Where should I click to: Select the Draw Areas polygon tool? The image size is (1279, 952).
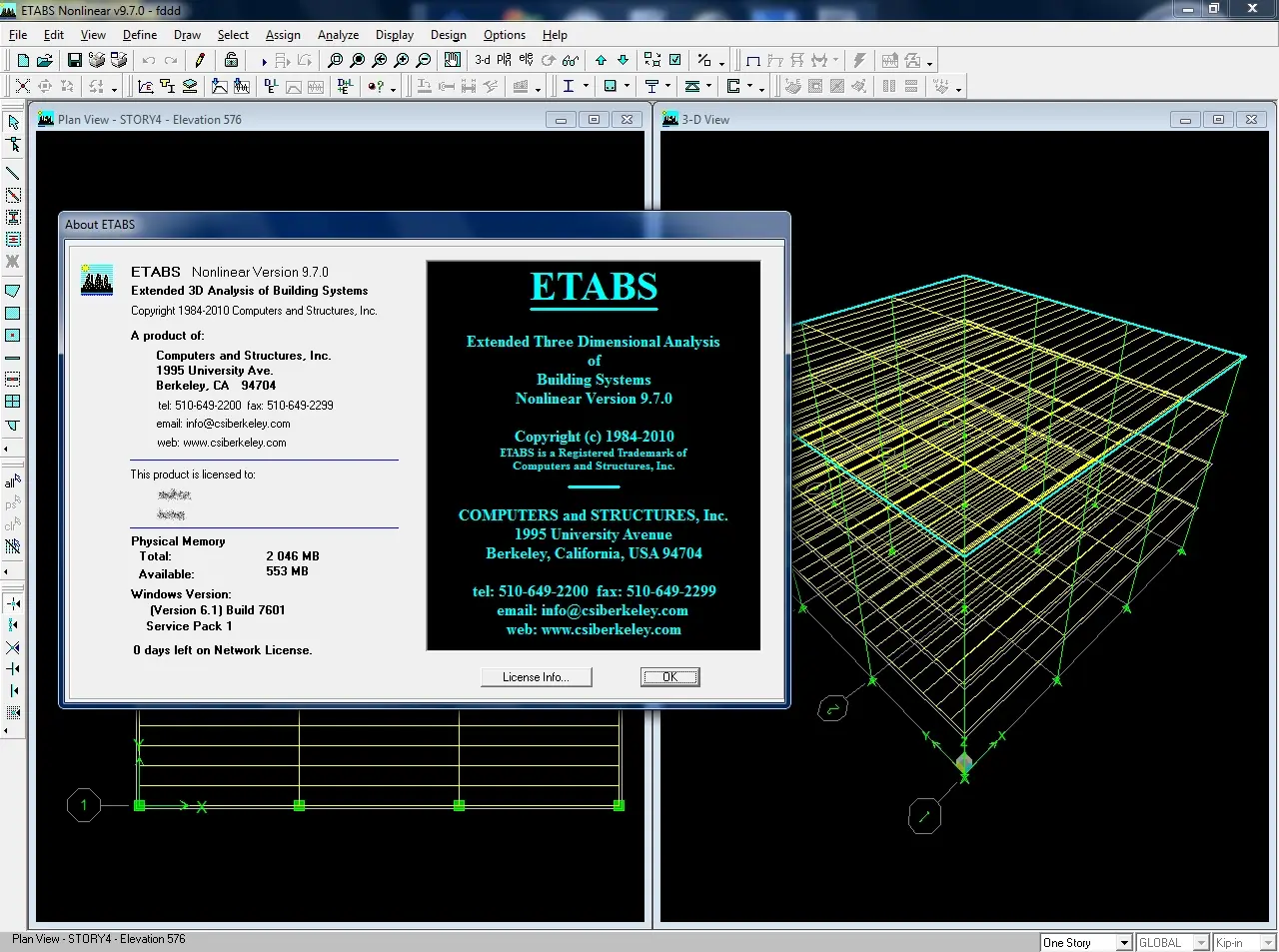click(13, 291)
